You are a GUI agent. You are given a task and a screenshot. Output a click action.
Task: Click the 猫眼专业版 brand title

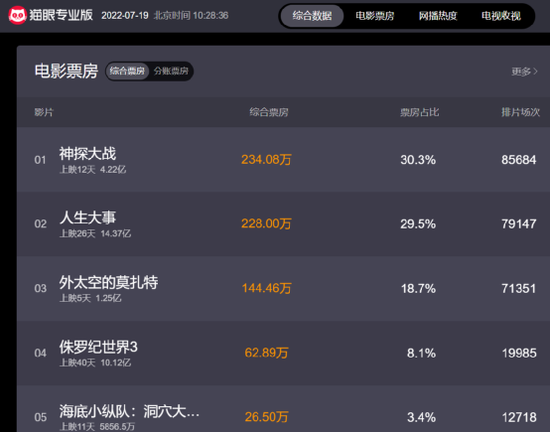(x=61, y=15)
